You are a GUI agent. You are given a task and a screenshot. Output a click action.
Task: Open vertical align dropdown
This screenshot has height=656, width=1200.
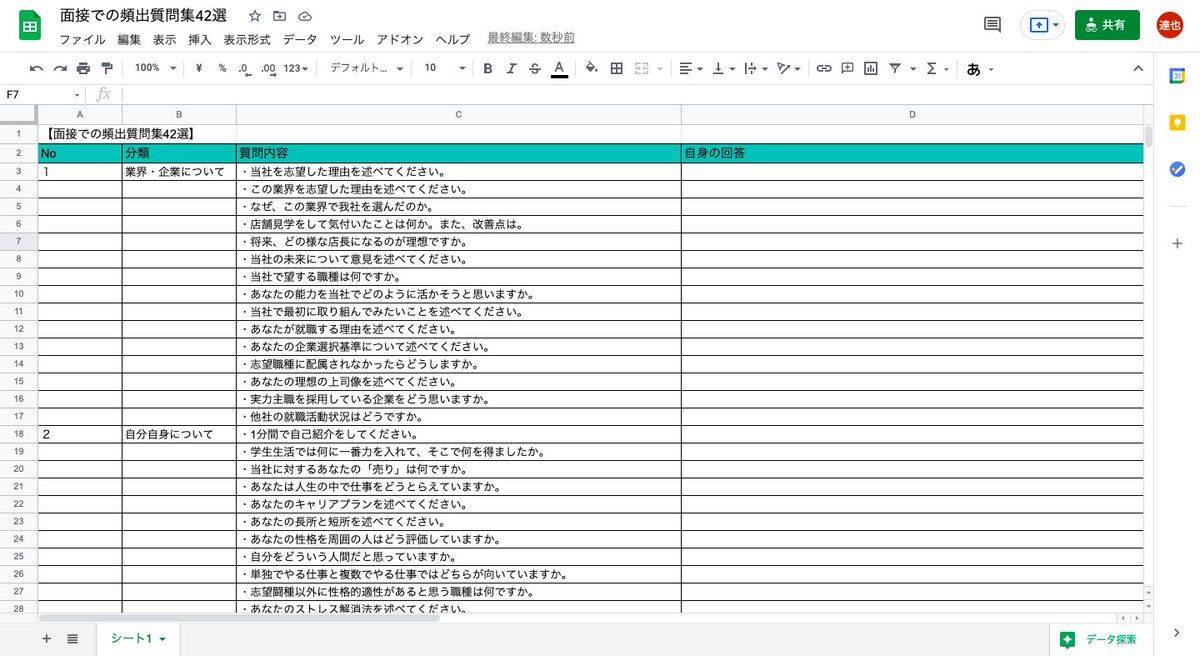(724, 68)
